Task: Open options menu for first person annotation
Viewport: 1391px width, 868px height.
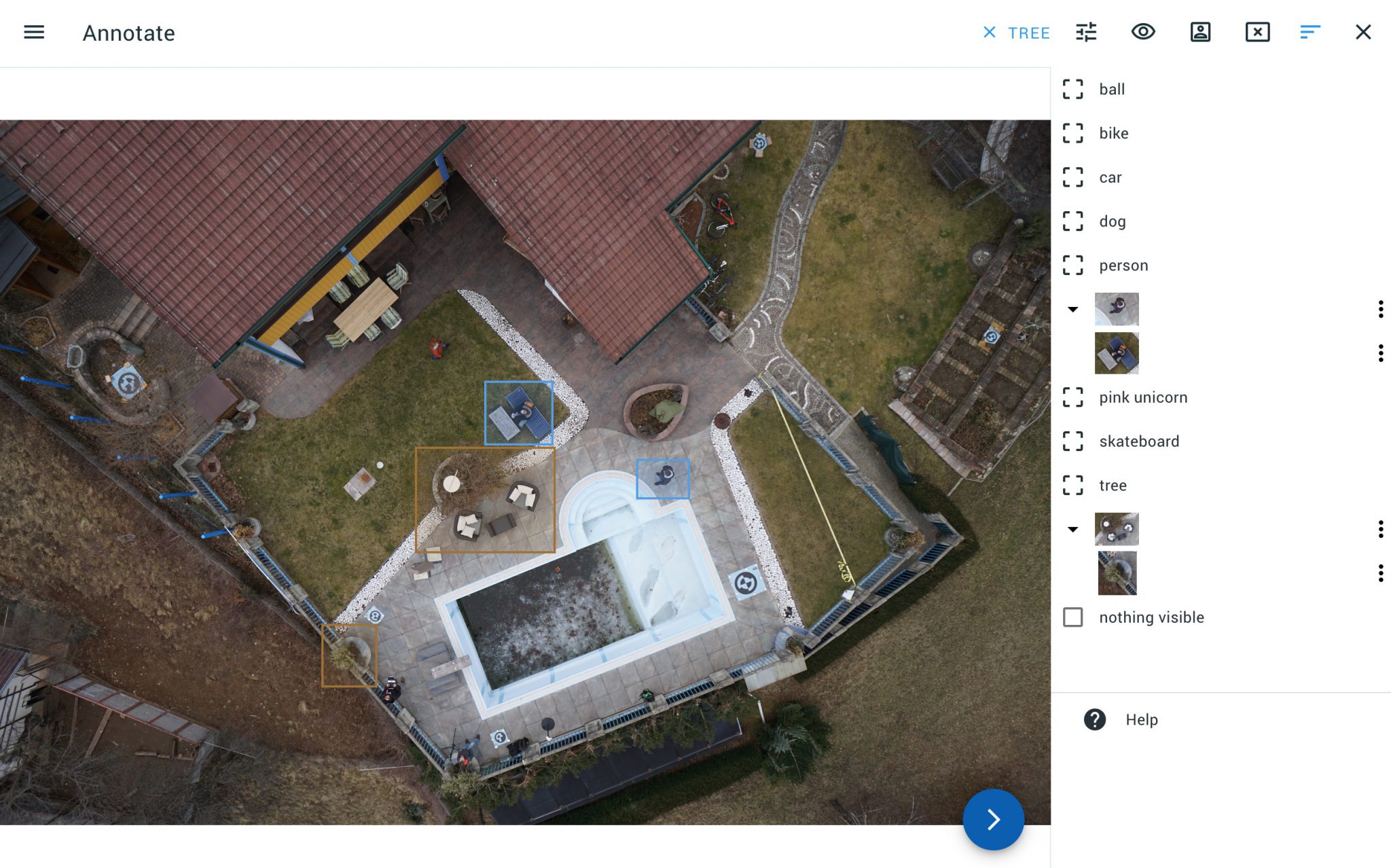Action: pyautogui.click(x=1380, y=309)
